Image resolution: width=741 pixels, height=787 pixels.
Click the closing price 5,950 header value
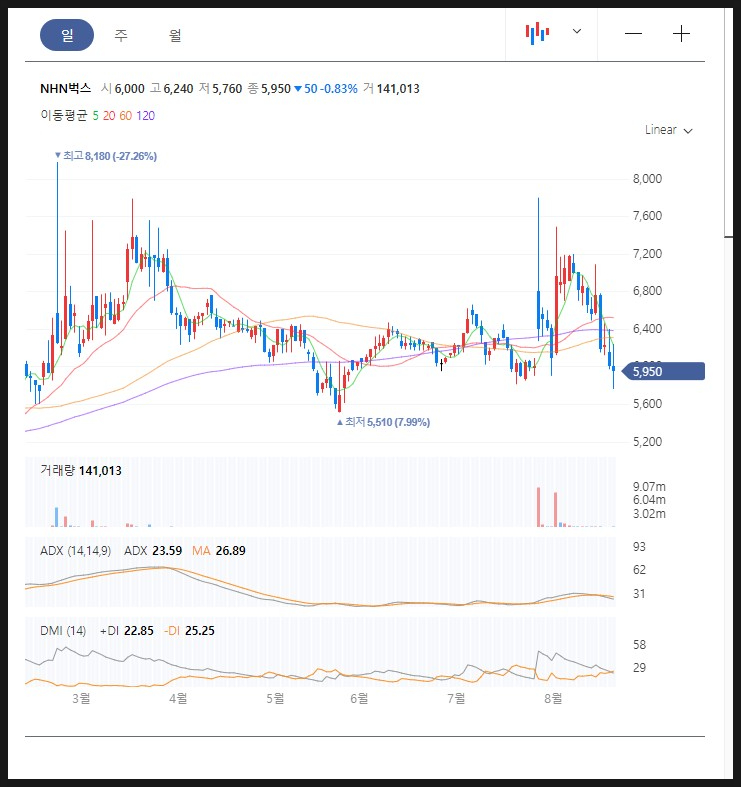(x=276, y=89)
